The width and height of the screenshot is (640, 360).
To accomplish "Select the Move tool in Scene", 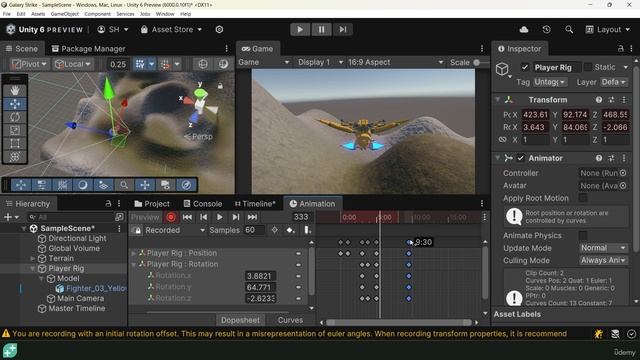I will point(15,104).
